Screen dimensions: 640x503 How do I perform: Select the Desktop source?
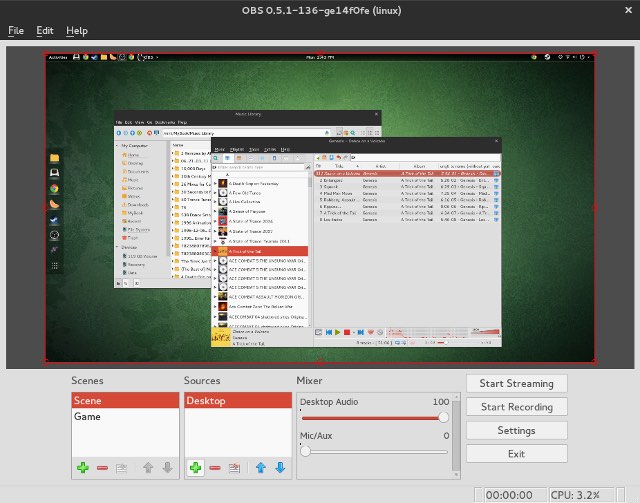click(x=238, y=401)
